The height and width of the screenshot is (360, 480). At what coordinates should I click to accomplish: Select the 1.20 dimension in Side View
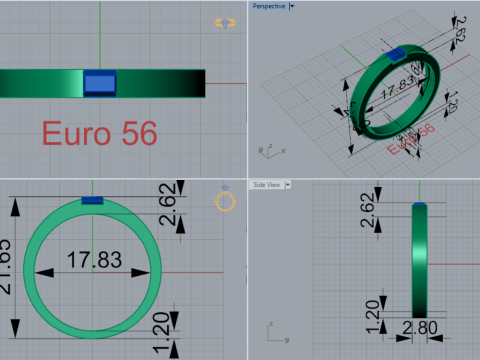372,317
